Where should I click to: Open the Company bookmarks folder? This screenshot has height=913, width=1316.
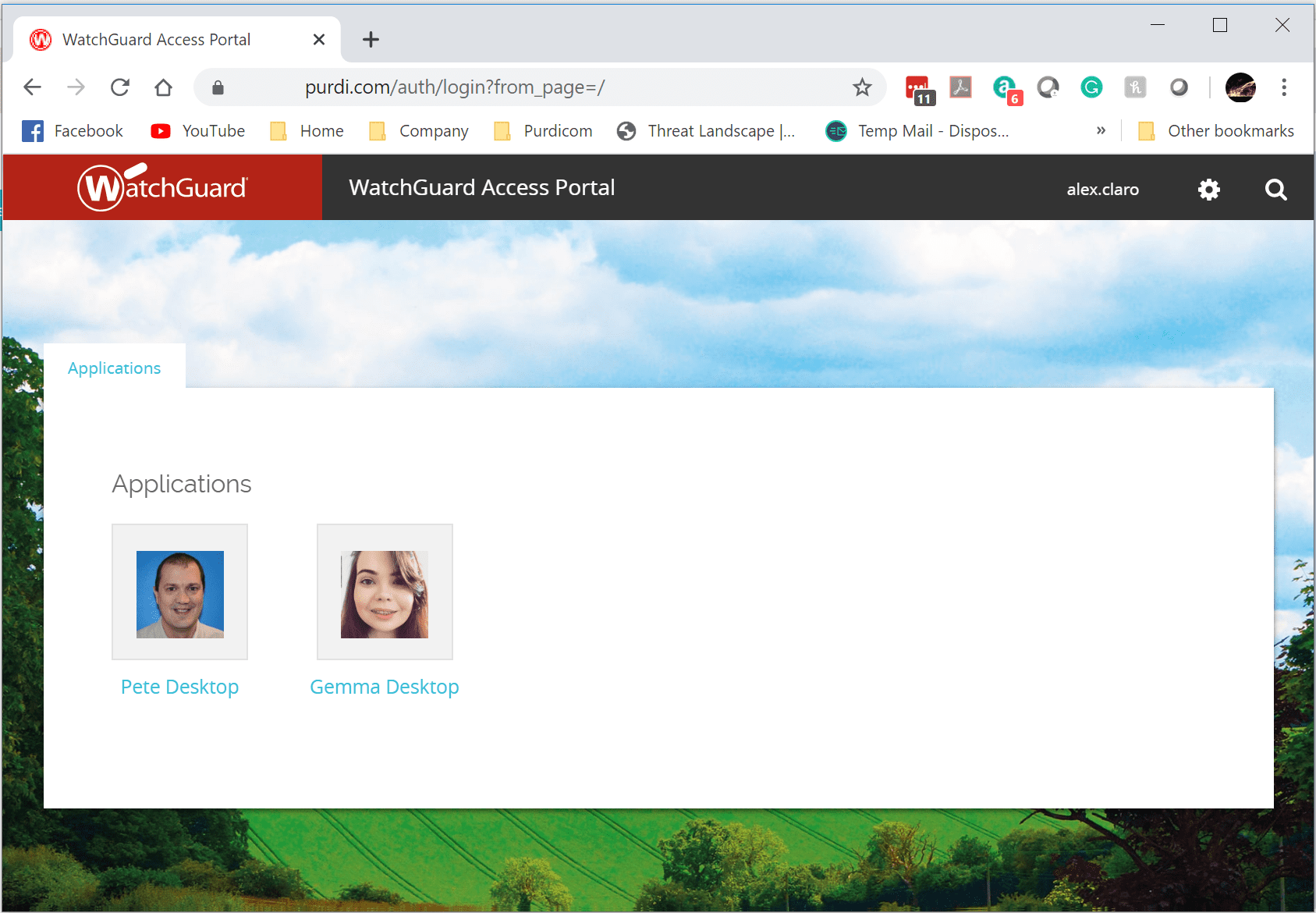pos(419,130)
